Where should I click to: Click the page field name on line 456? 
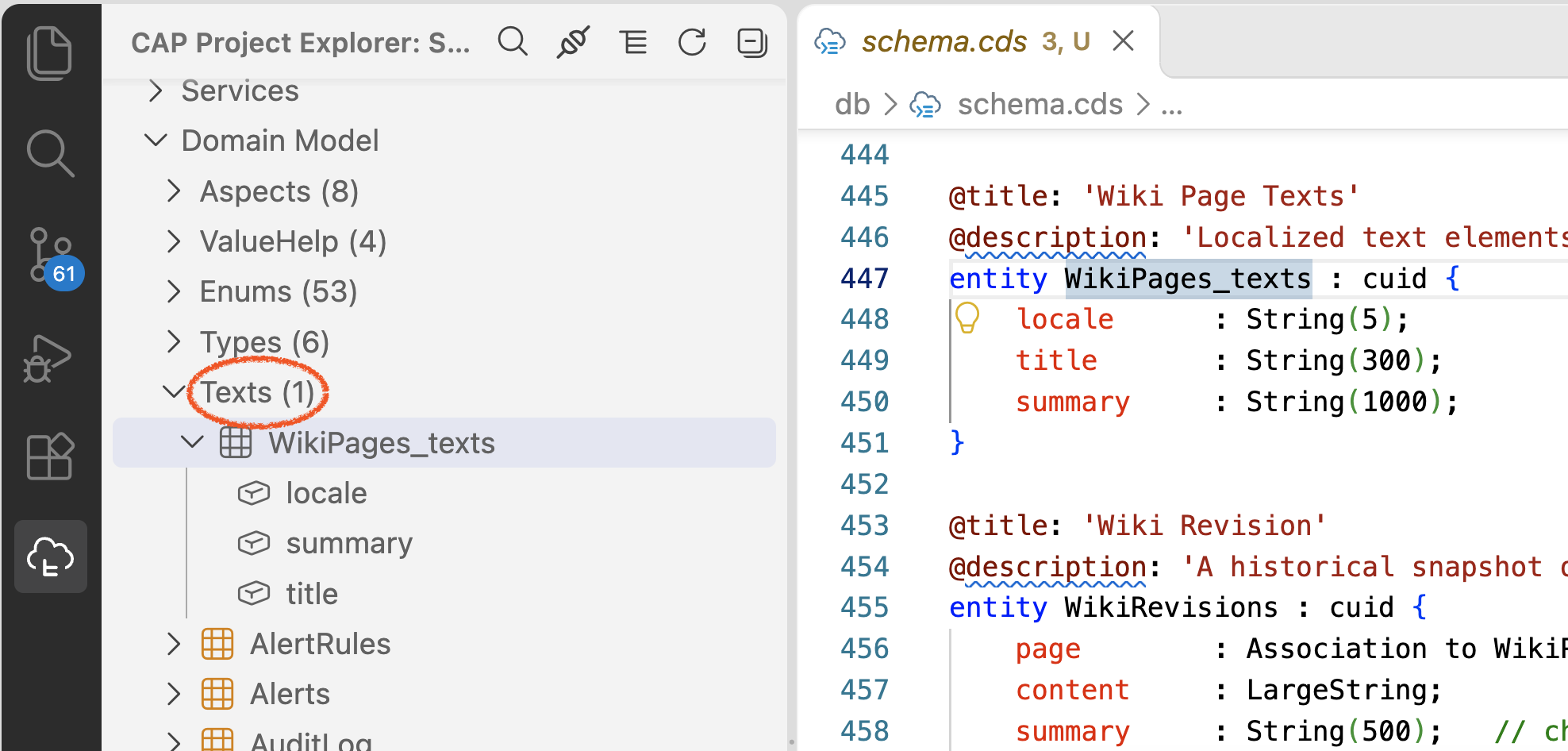(x=1048, y=649)
